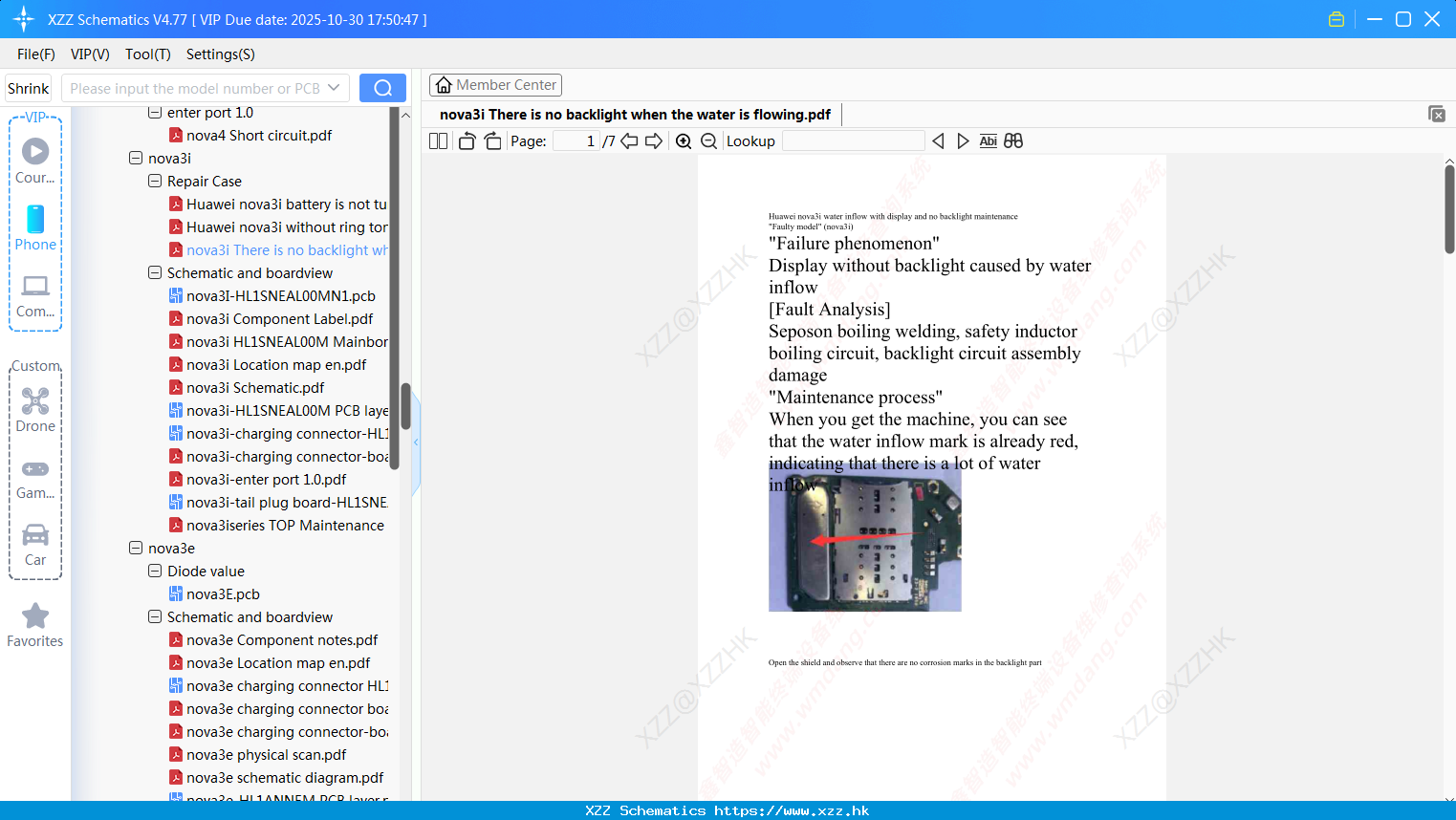
Task: Open nova3e physical scan.pdf
Action: [x=258, y=754]
